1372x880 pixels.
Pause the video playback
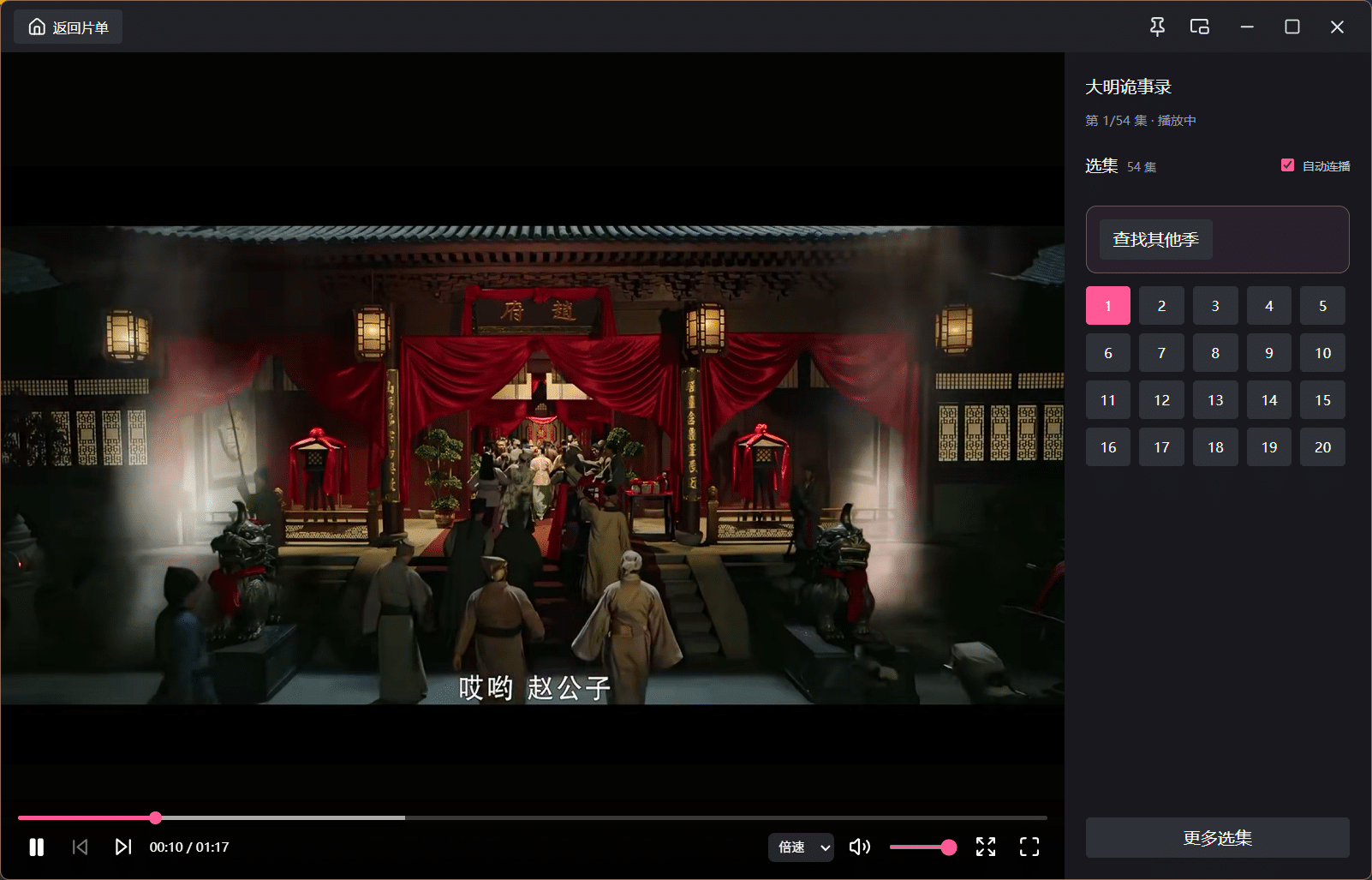tap(36, 847)
